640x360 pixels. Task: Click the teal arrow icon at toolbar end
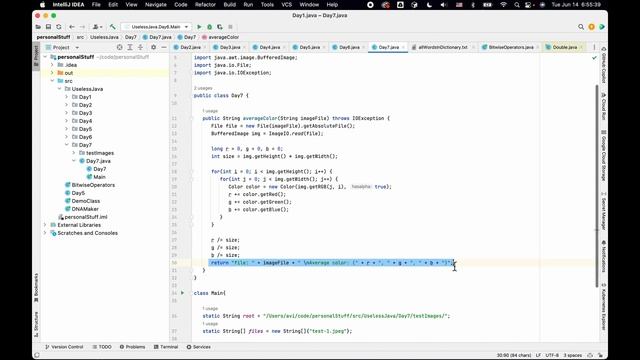tap(602, 27)
